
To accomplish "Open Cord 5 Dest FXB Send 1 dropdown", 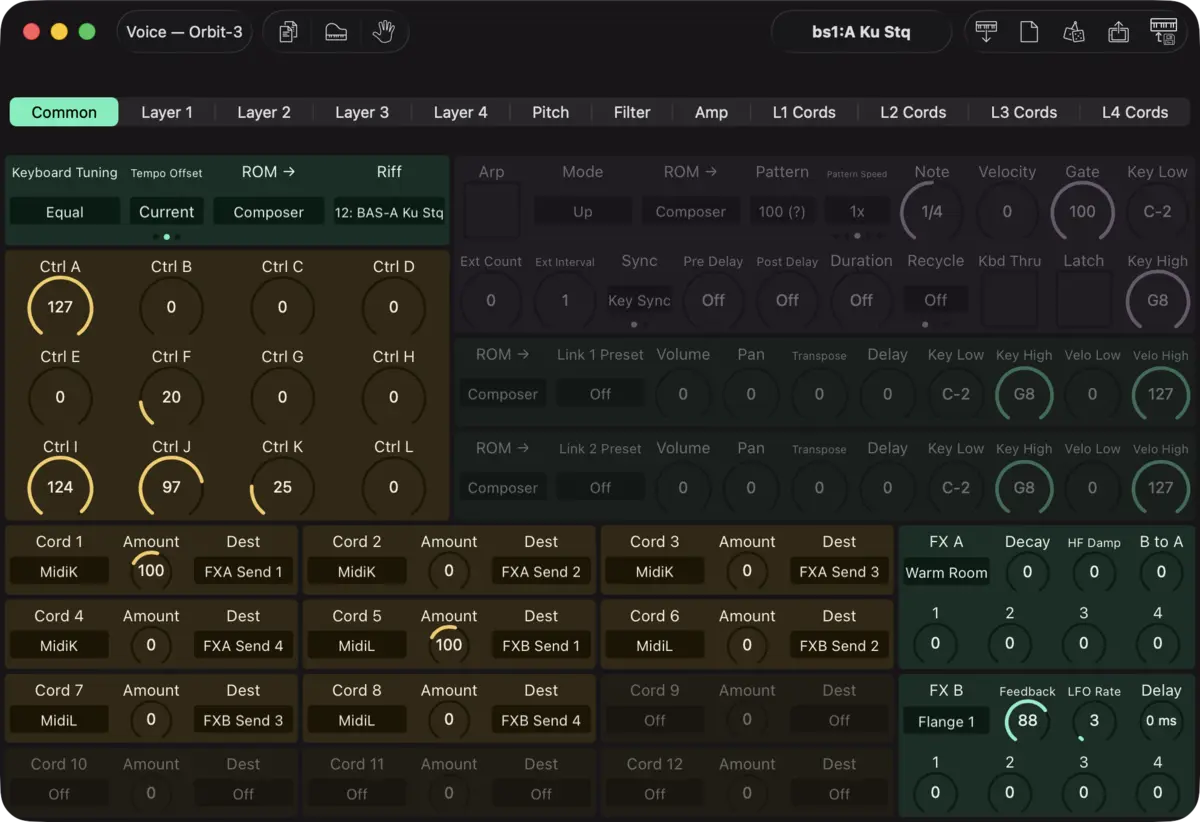I will (x=541, y=646).
